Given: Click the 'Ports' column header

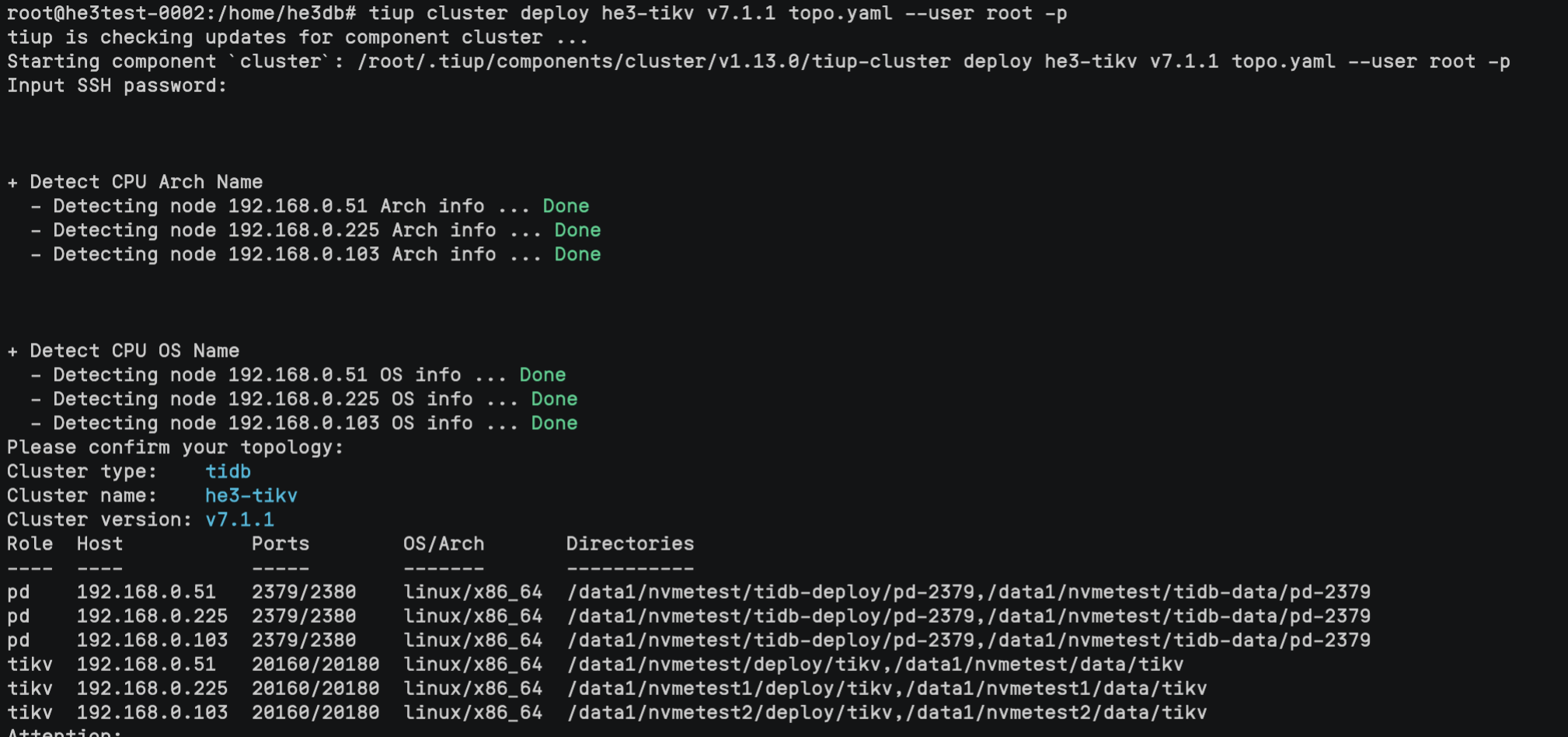Looking at the screenshot, I should tap(280, 543).
